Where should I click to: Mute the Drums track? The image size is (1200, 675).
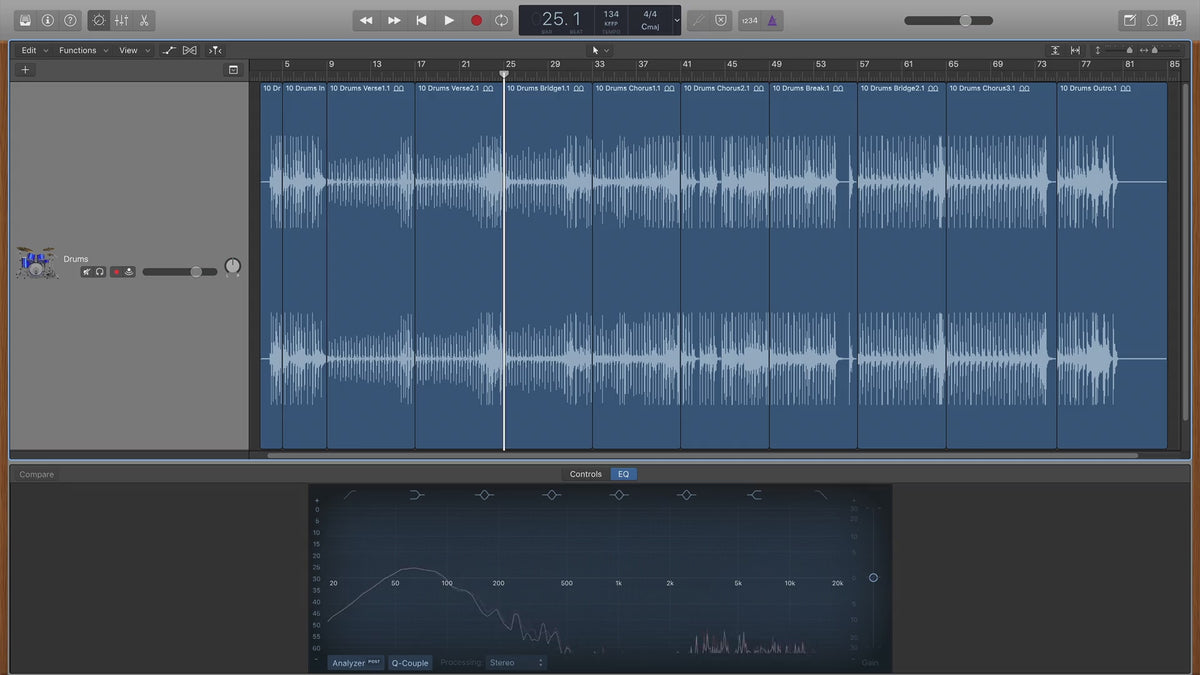pos(87,272)
